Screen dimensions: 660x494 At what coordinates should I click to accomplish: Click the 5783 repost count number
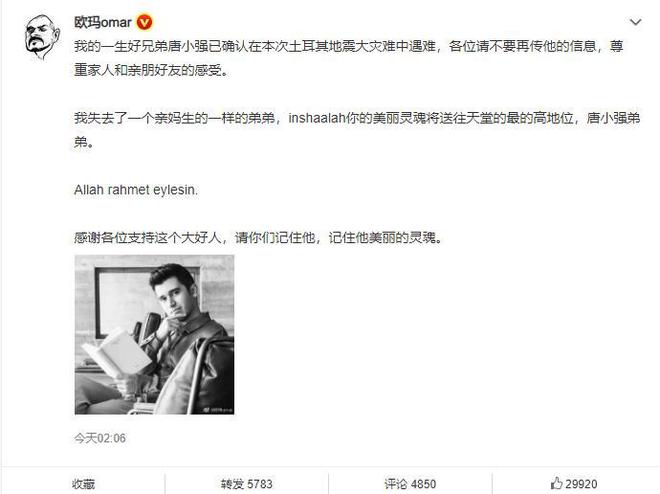click(x=260, y=483)
